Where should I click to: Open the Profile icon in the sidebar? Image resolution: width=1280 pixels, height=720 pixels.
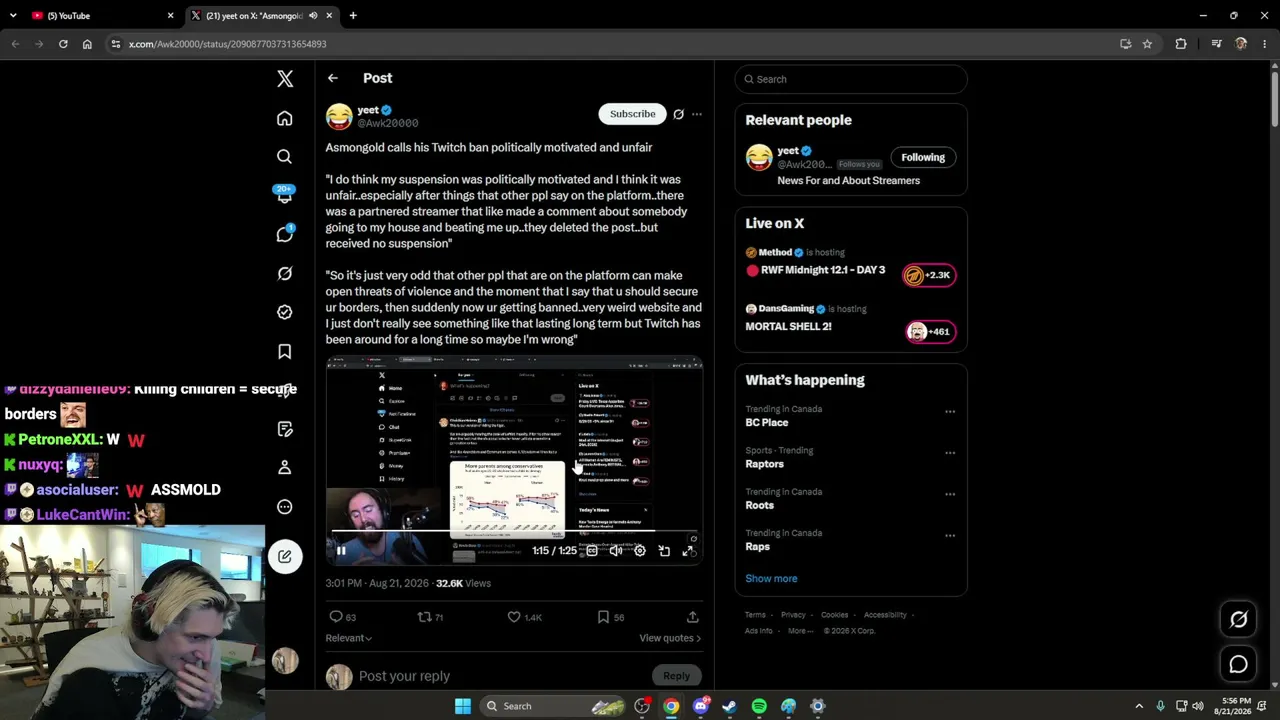coord(285,467)
